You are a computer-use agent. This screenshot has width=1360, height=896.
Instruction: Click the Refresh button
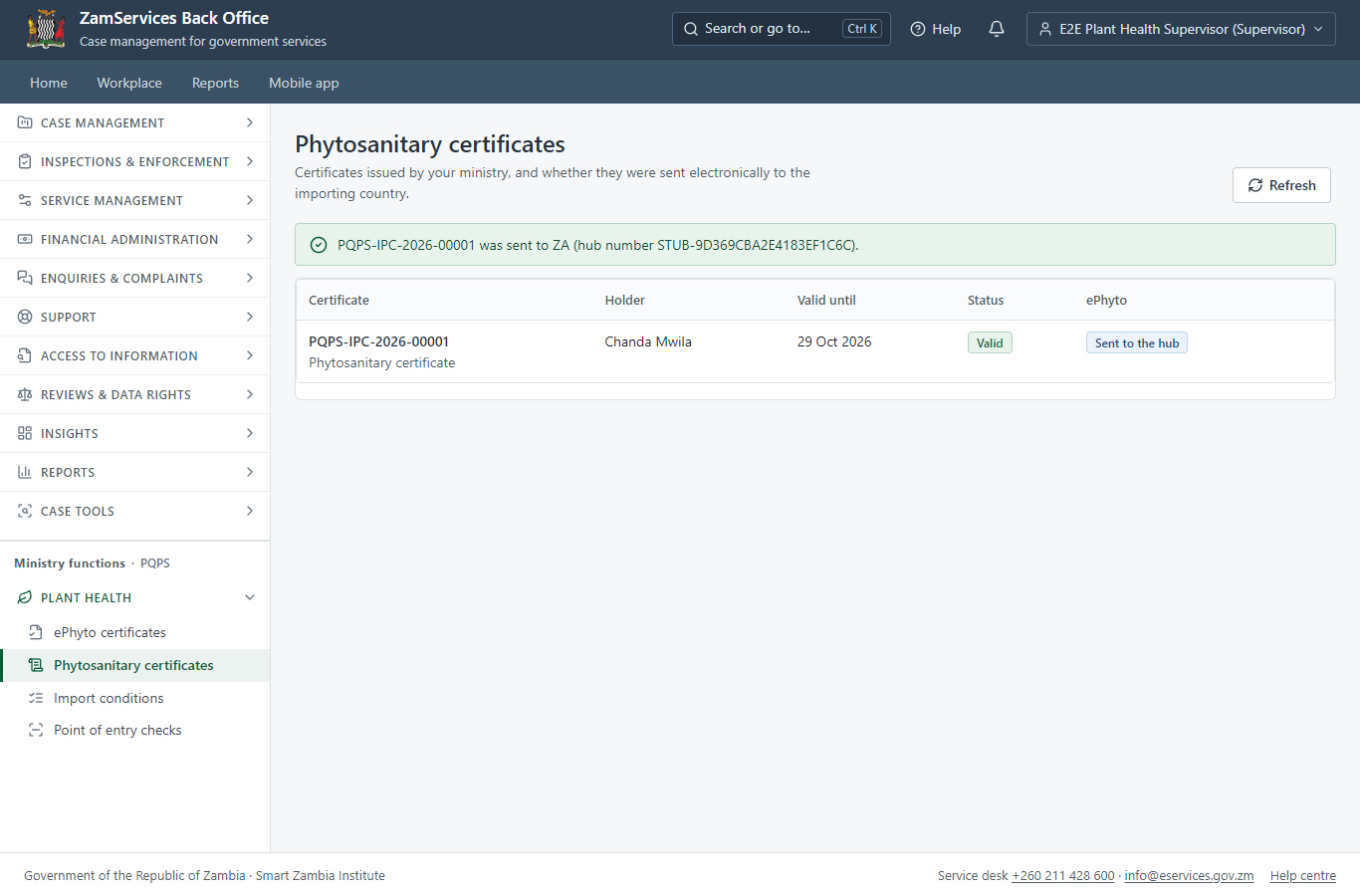point(1281,185)
